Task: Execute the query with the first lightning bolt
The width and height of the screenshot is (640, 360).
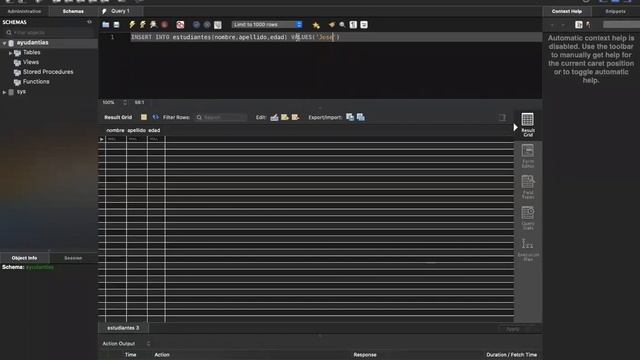Action: click(132, 25)
